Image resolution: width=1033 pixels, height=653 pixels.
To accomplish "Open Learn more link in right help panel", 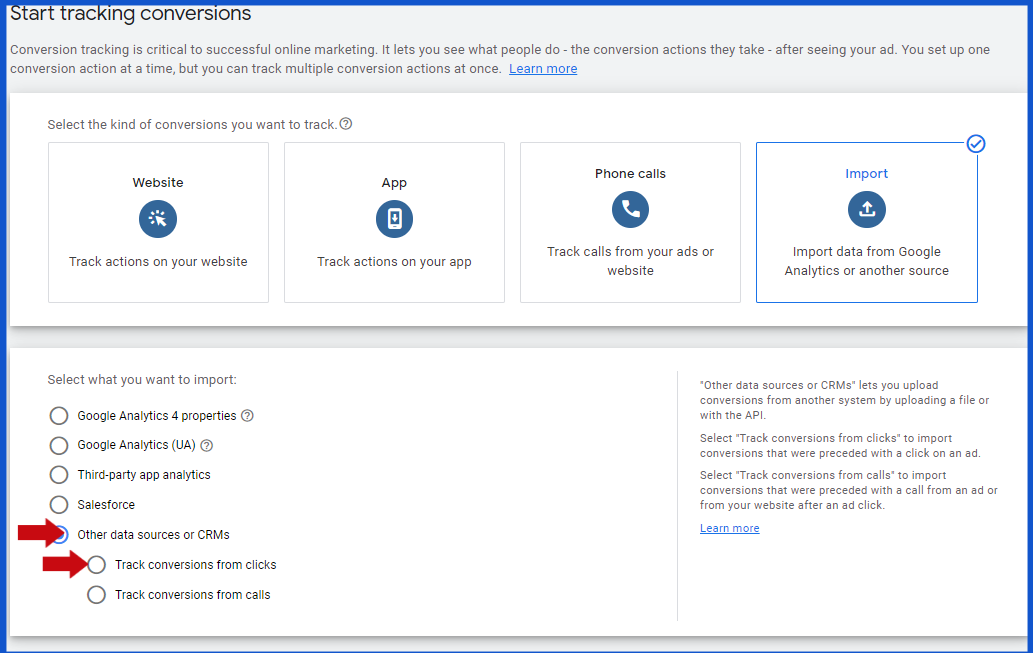I will [x=729, y=528].
